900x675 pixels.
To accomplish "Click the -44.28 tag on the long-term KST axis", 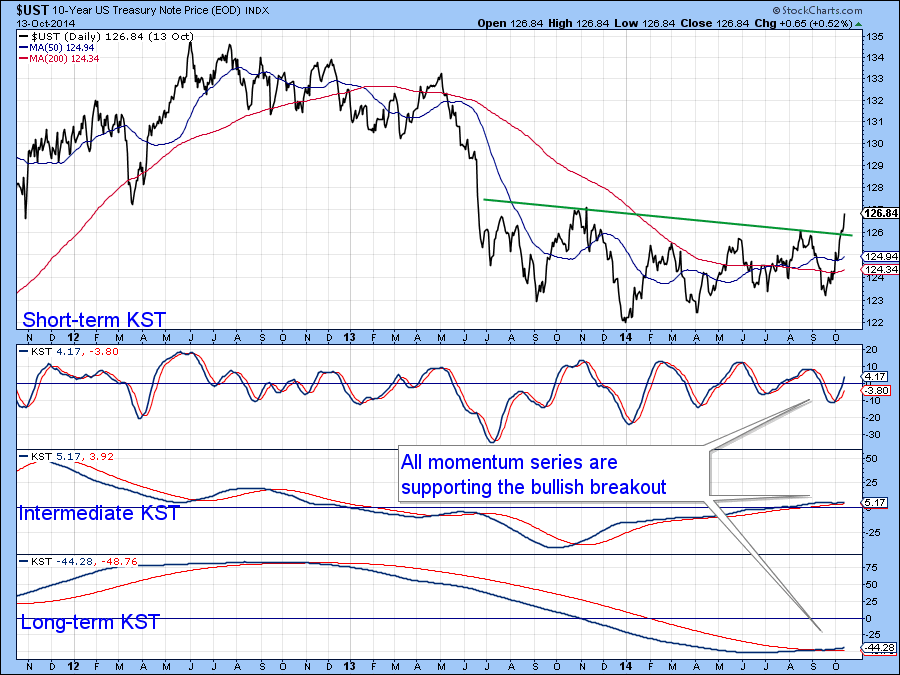I will tap(880, 648).
